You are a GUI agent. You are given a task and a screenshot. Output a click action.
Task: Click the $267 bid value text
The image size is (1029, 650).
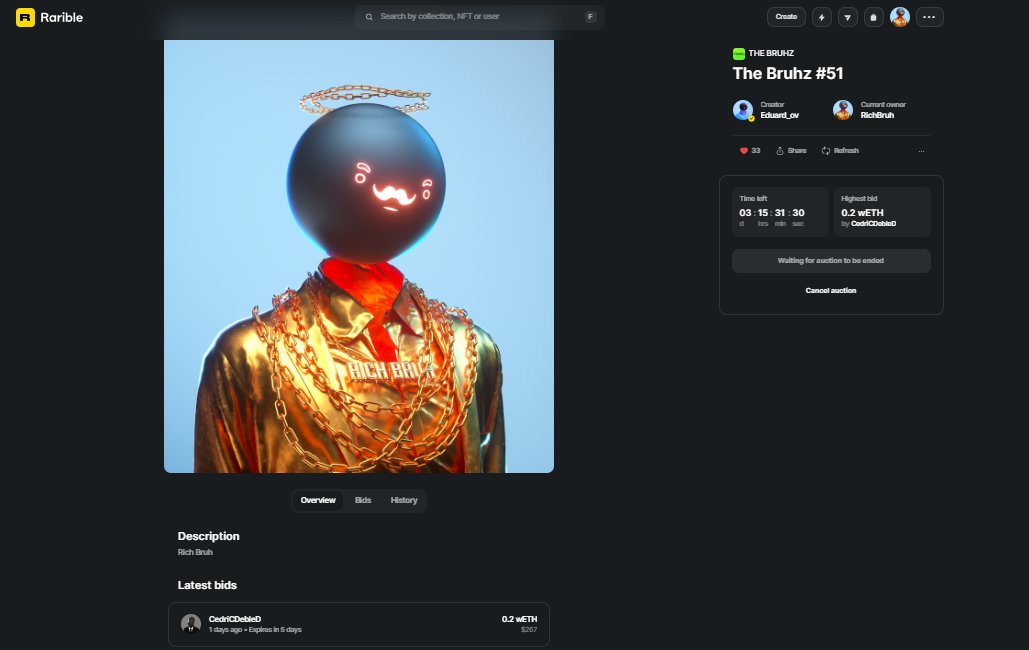click(529, 630)
